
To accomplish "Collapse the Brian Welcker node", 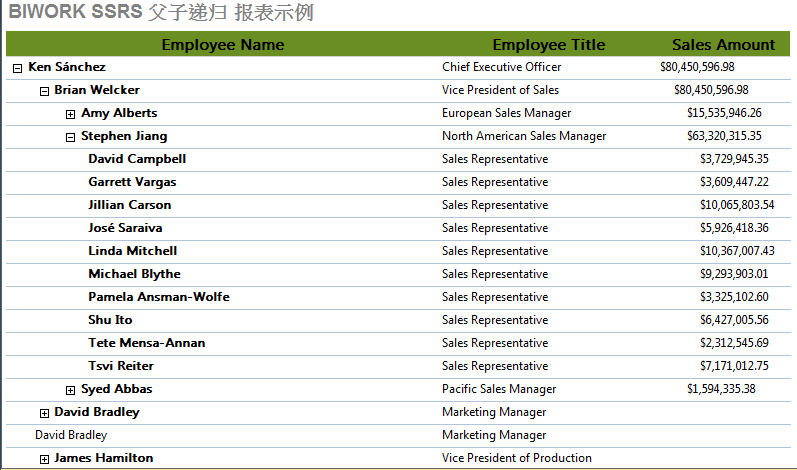I will (44, 91).
